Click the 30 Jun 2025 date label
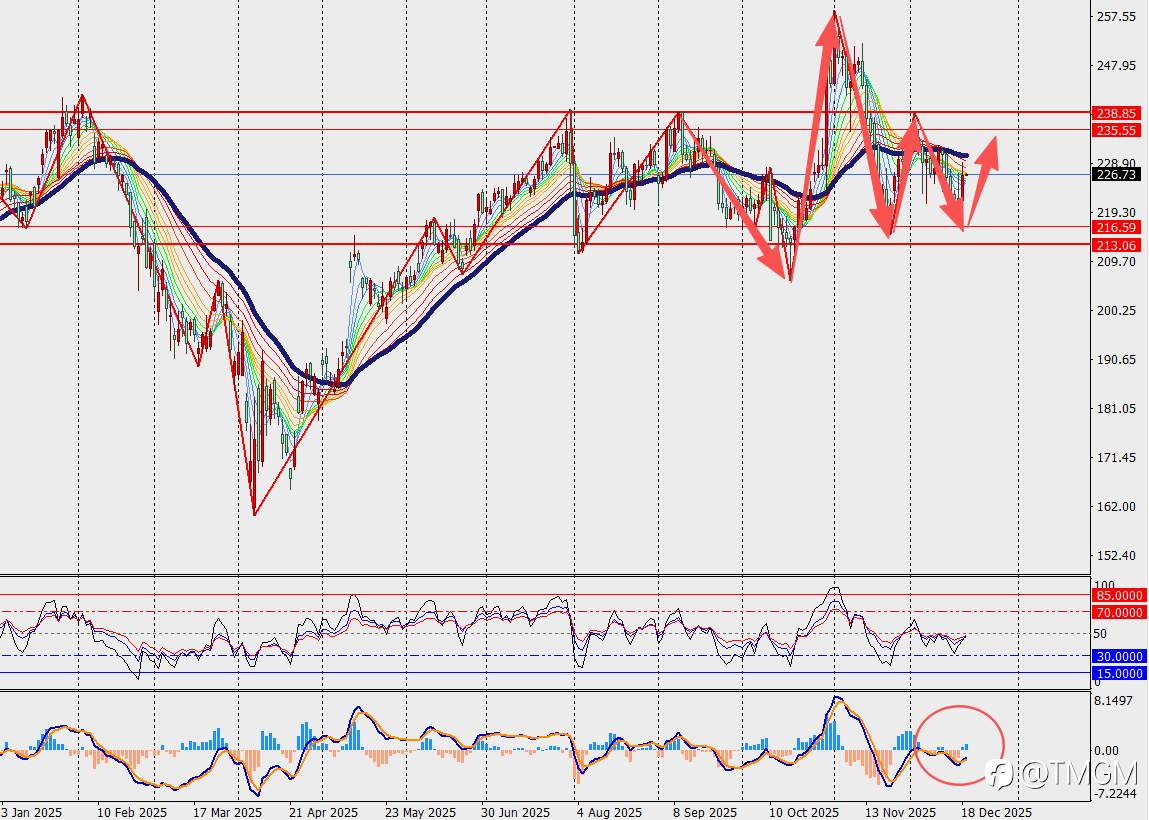 pyautogui.click(x=515, y=813)
